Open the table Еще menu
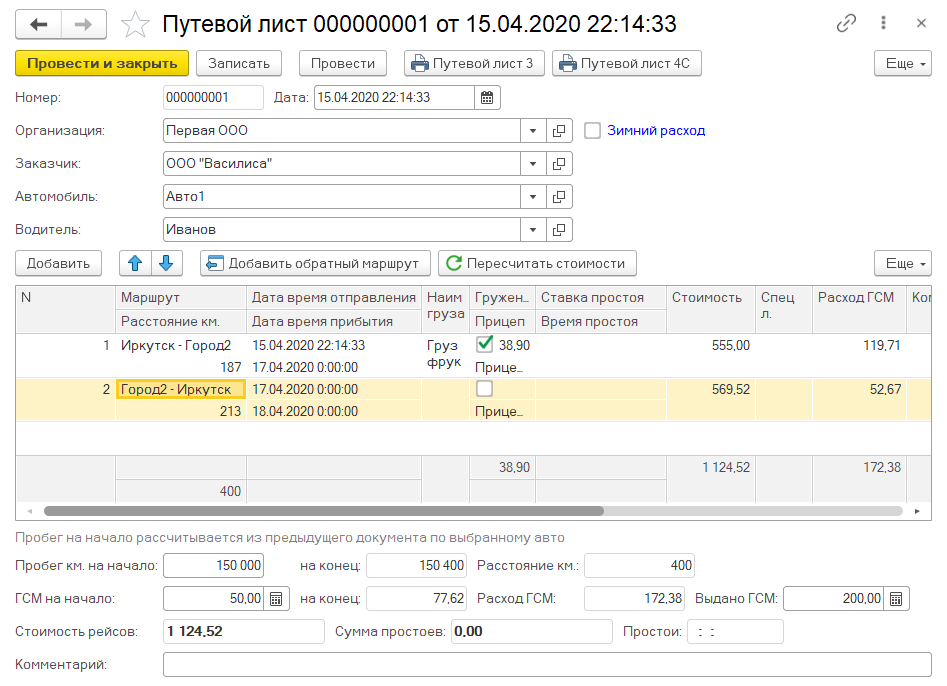The image size is (947, 686). (x=903, y=263)
